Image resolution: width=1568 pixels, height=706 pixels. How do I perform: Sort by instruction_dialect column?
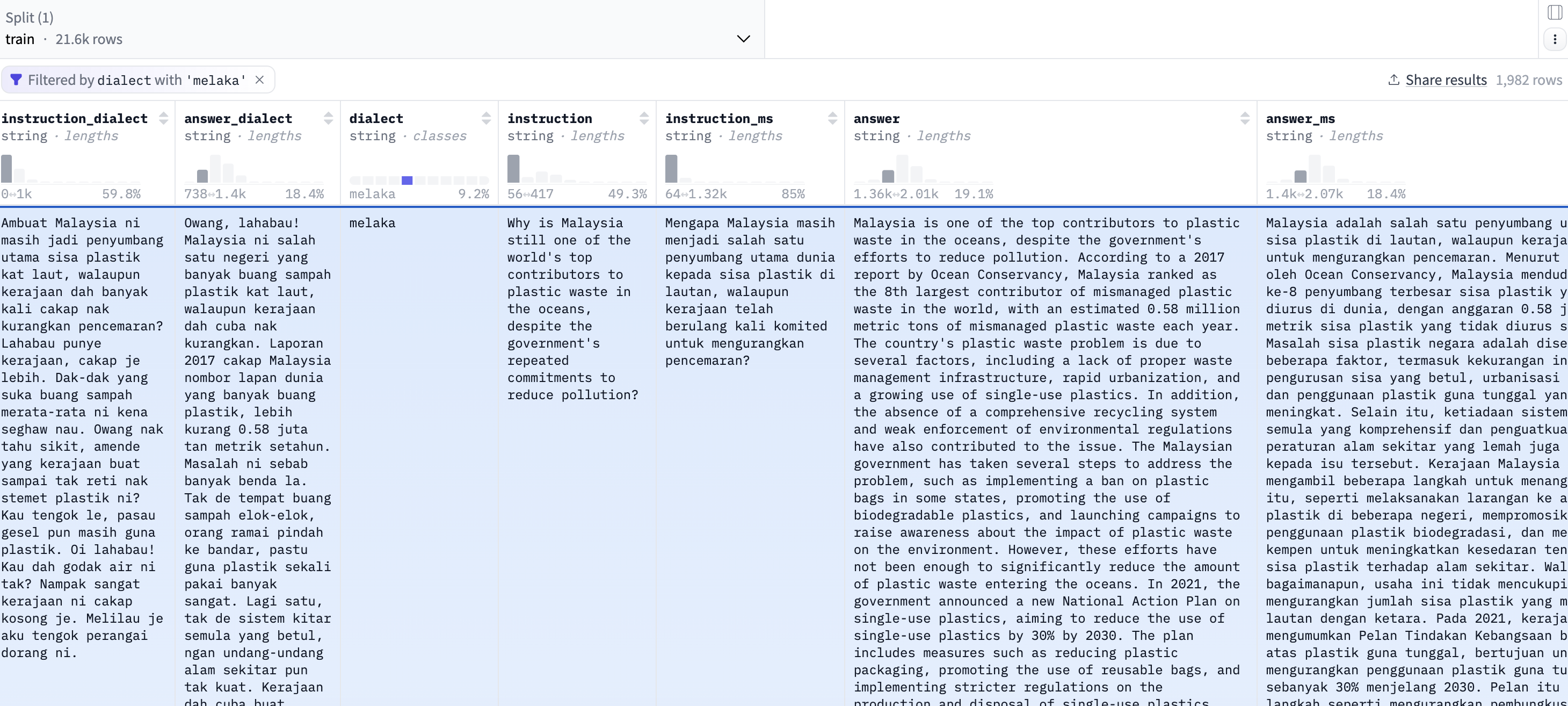pos(163,118)
